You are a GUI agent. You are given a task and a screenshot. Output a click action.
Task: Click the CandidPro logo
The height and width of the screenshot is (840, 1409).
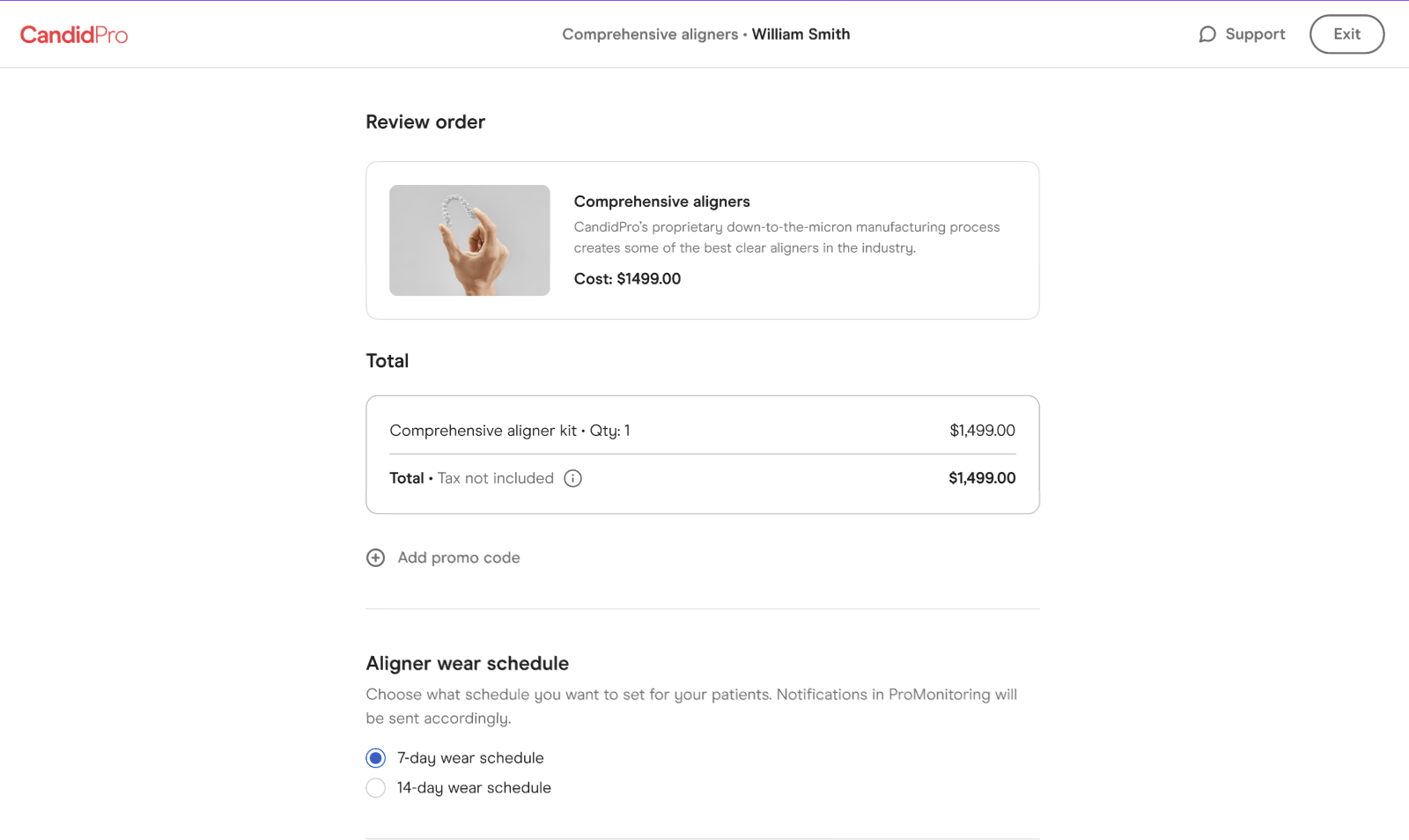tap(74, 34)
